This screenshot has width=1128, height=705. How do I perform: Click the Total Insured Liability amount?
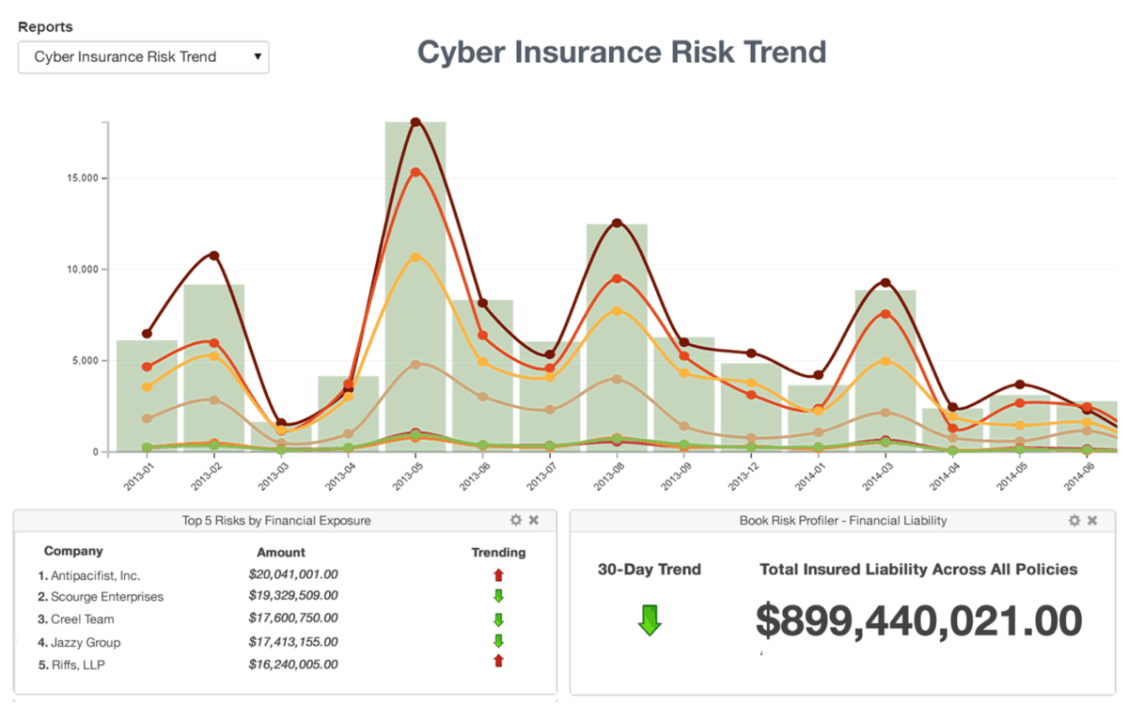pyautogui.click(x=918, y=621)
